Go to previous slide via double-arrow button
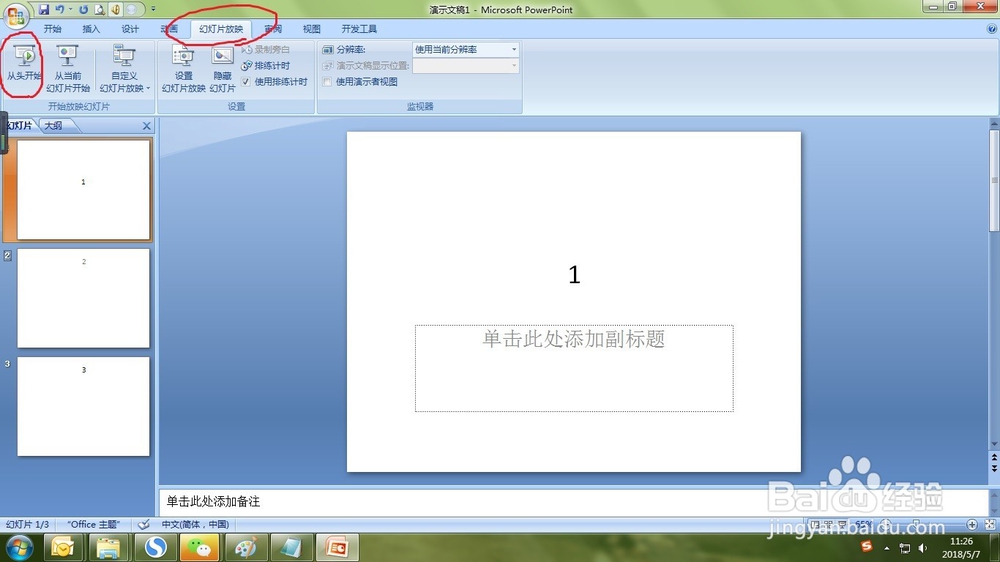This screenshot has width=1000, height=562. tap(994, 458)
